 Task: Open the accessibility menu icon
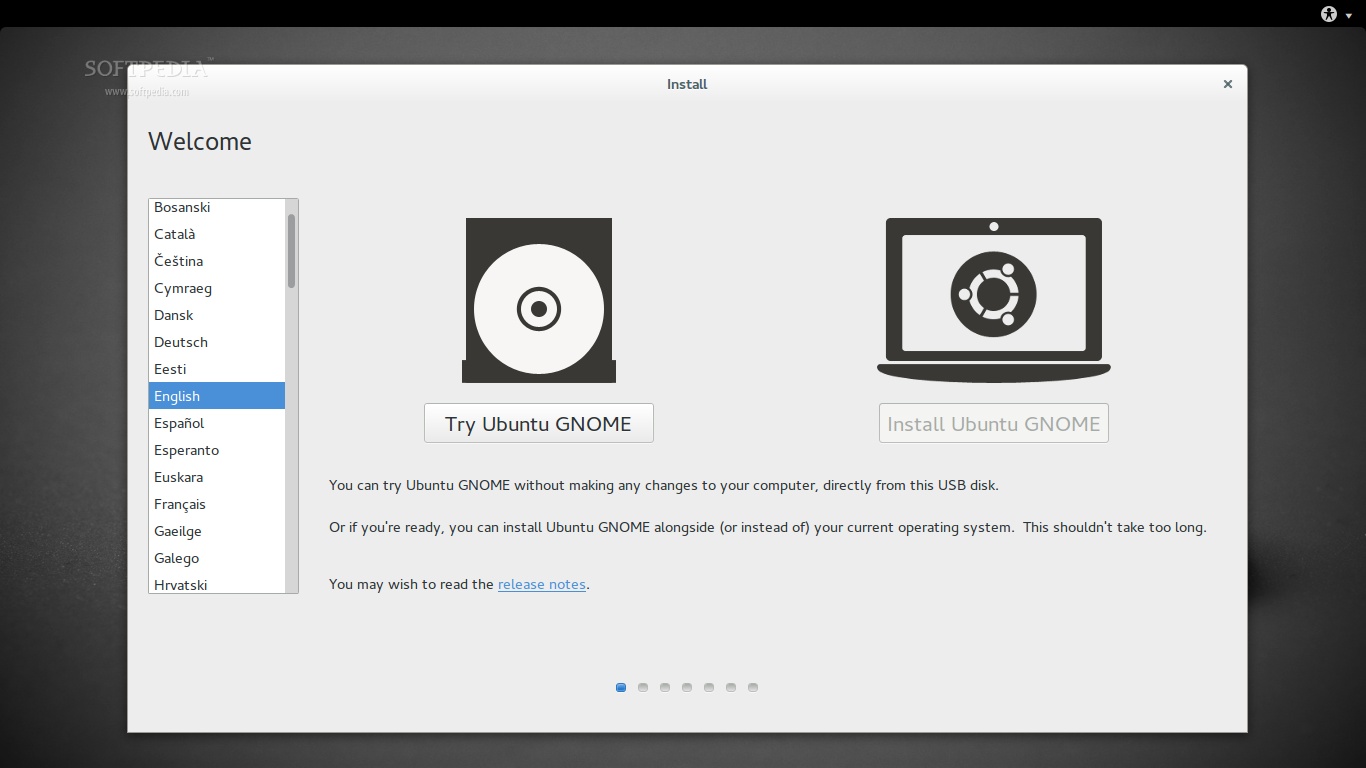[1328, 14]
